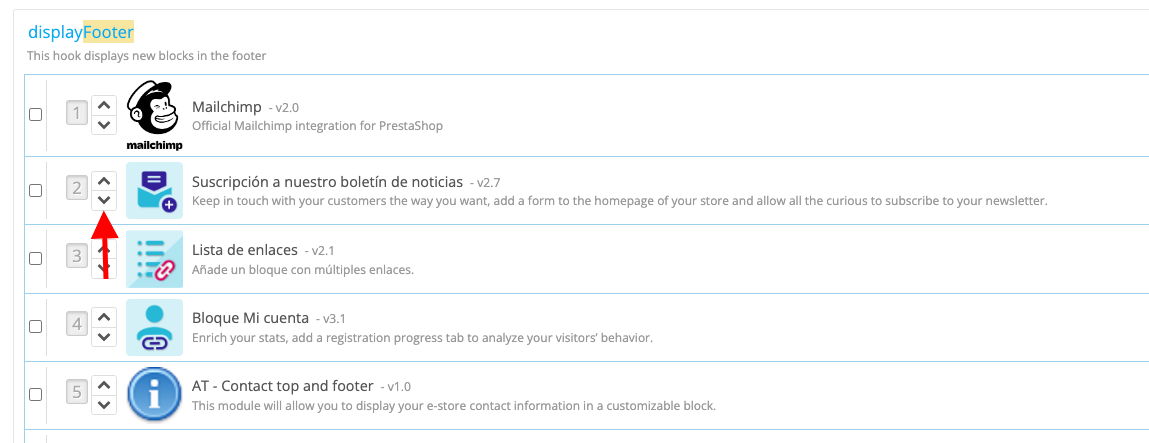Select the AT Contact top and footer checkbox
The image size is (1149, 443).
35,395
